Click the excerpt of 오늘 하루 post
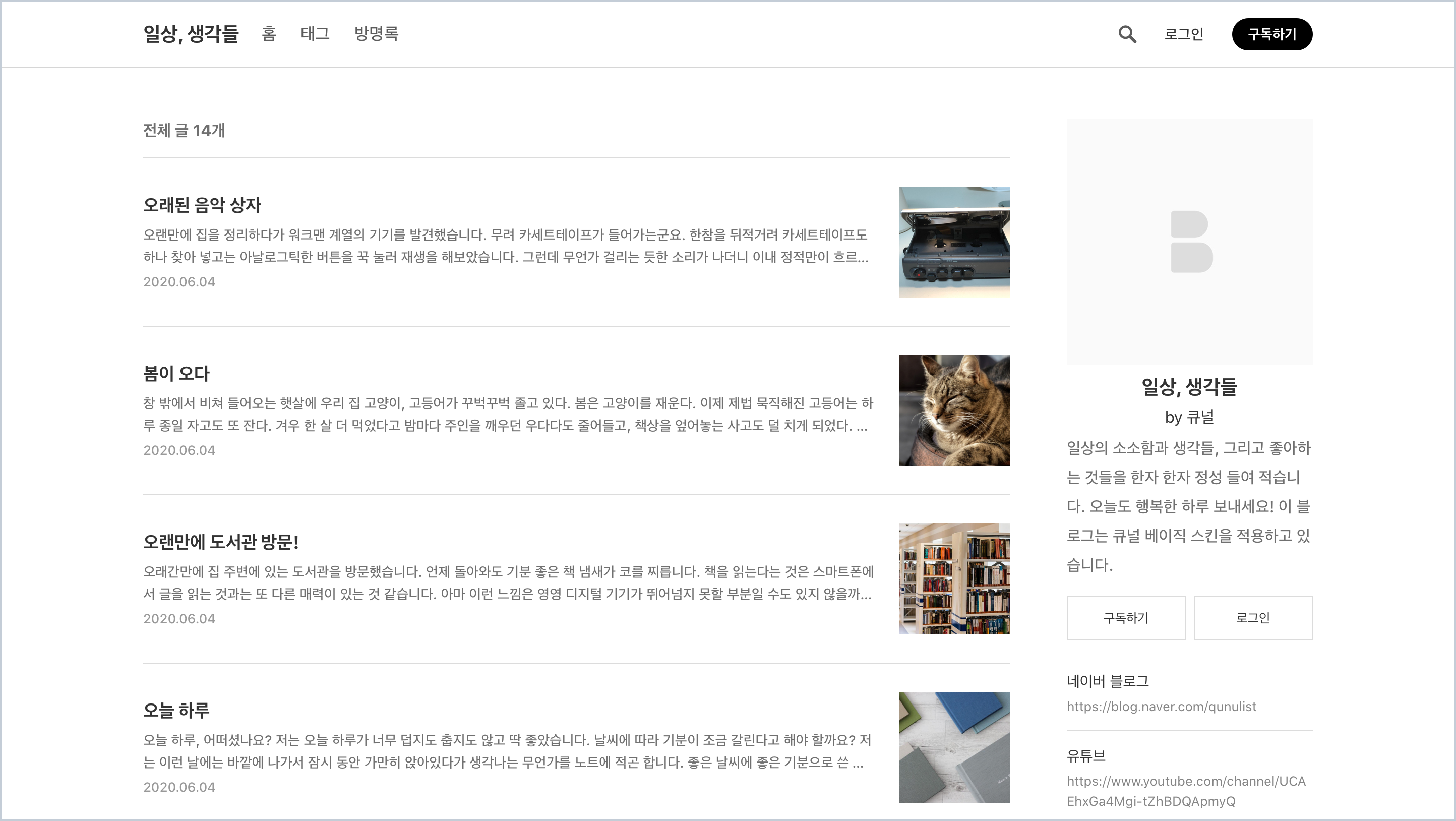 click(x=507, y=751)
